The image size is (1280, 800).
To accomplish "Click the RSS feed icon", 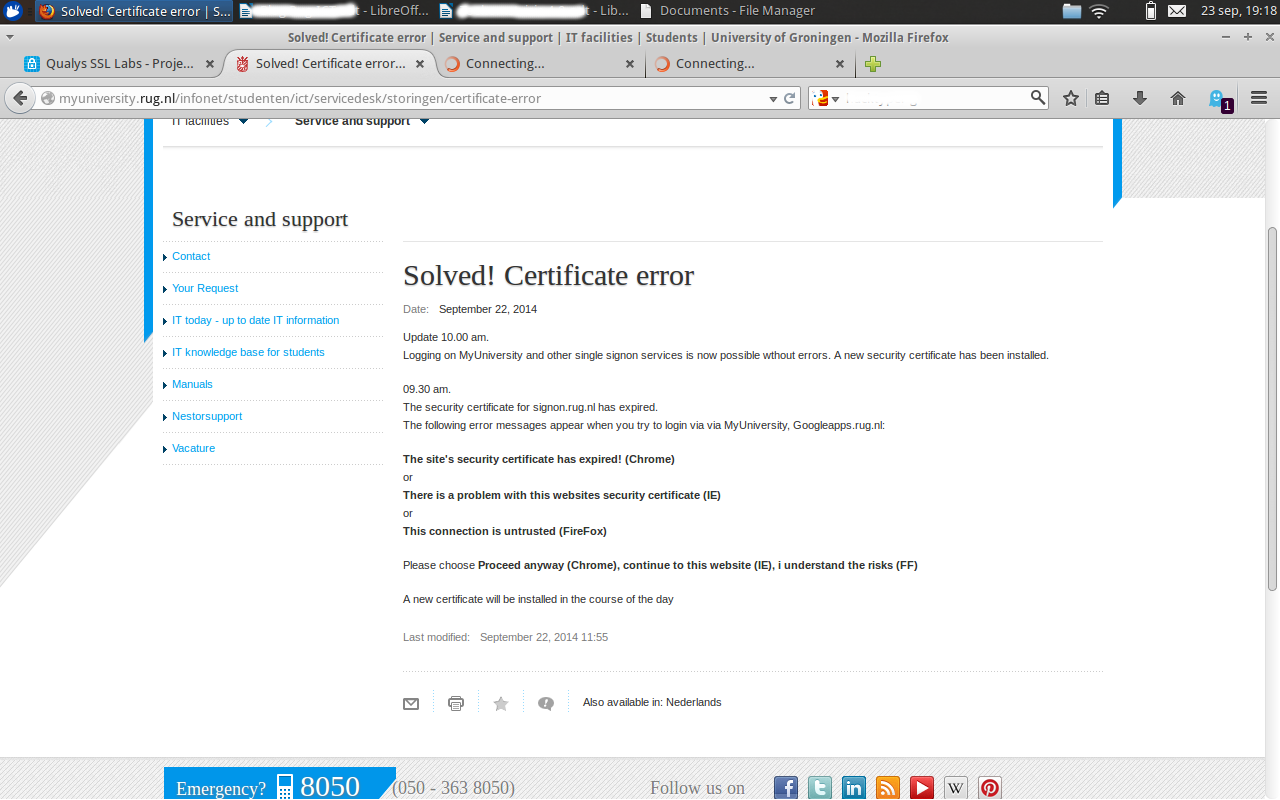I will point(888,788).
